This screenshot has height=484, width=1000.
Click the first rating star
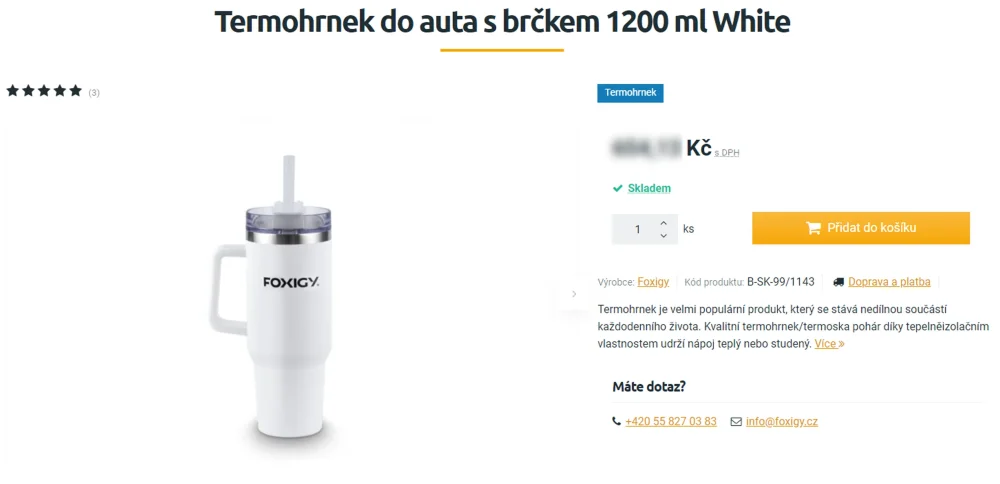coord(13,91)
